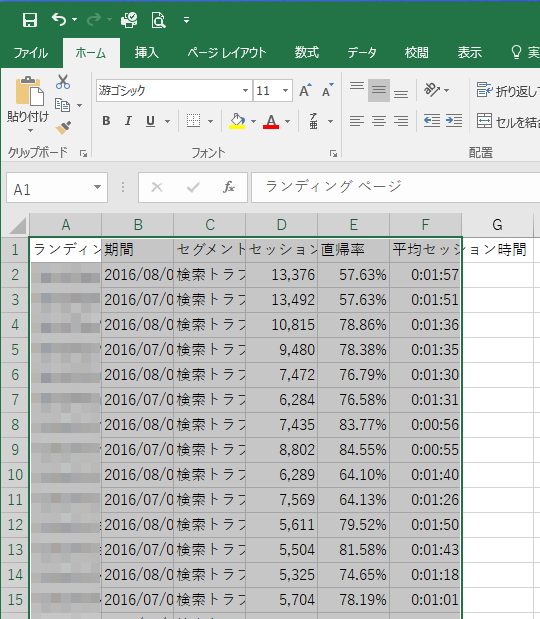
Task: Switch to the 数式 tab
Action: (x=307, y=53)
